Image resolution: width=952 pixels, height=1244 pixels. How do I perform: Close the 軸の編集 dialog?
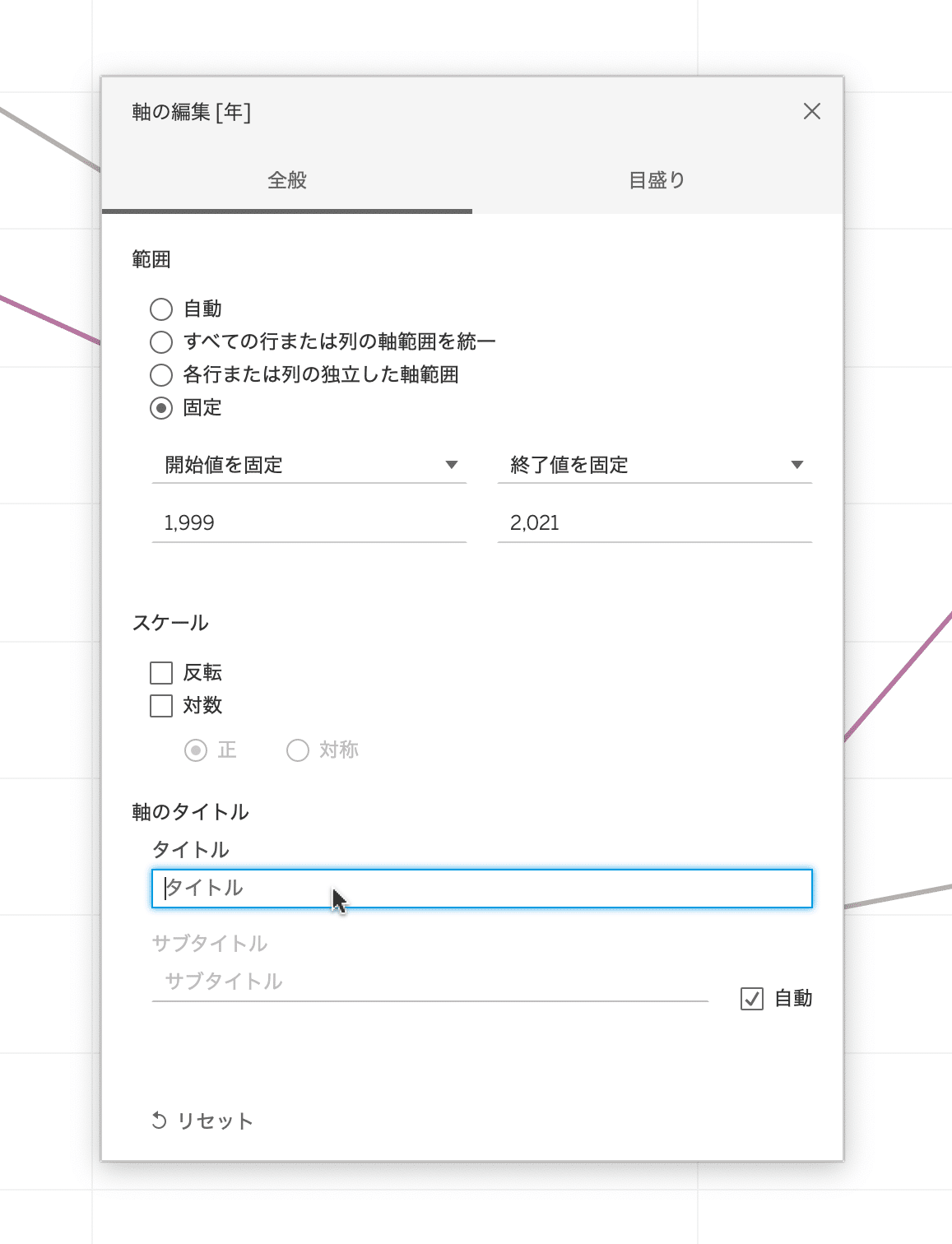point(811,111)
